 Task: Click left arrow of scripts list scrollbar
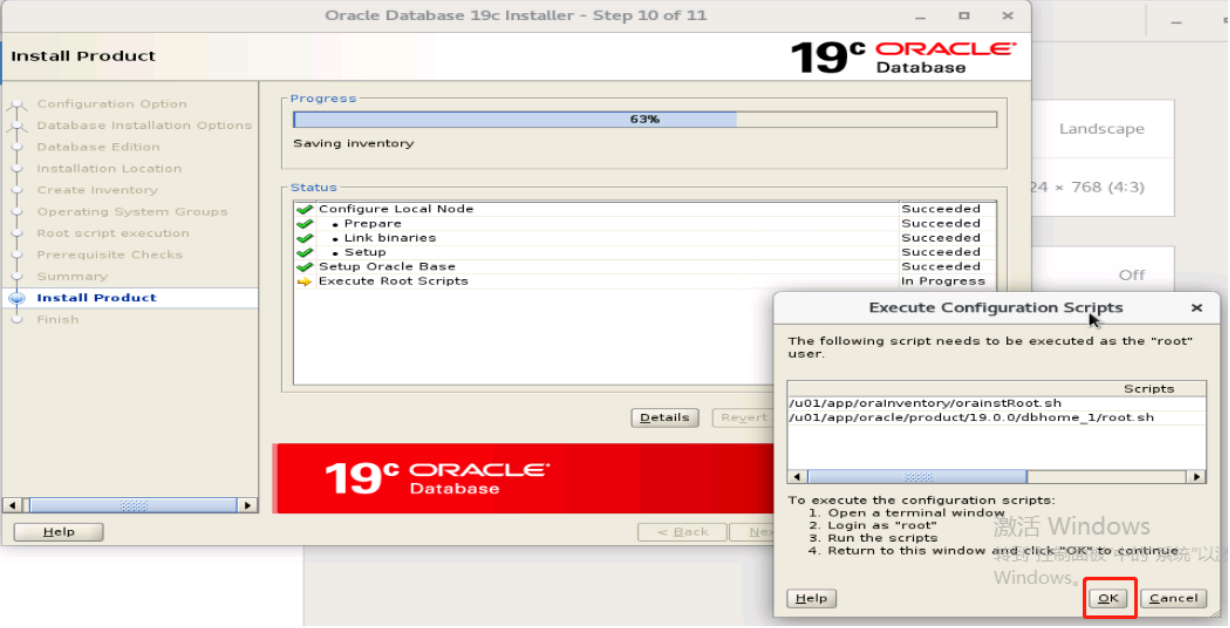pos(797,477)
